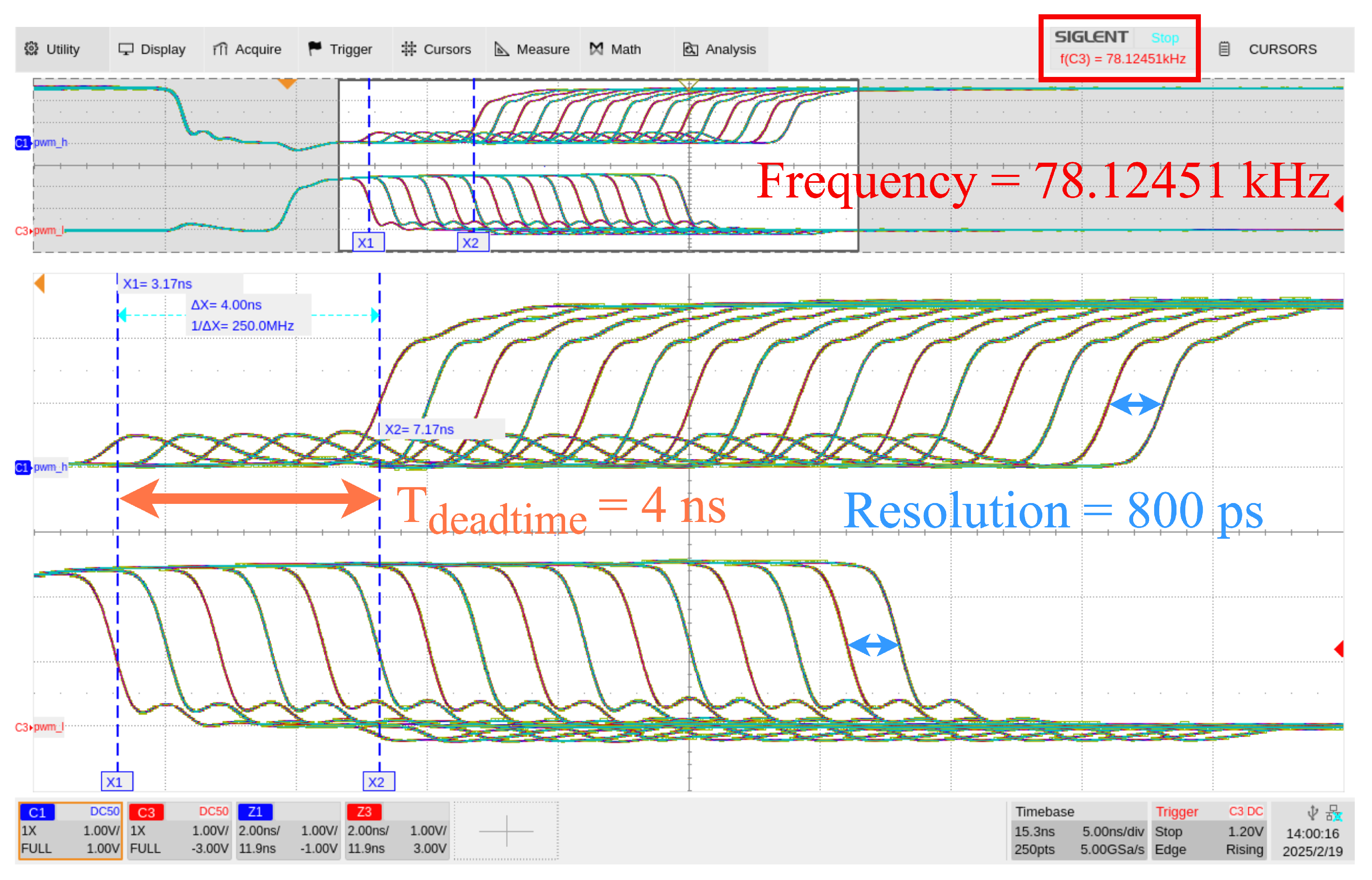Click the f(C3) frequency readout
The image size is (1372, 880).
pos(1122,59)
